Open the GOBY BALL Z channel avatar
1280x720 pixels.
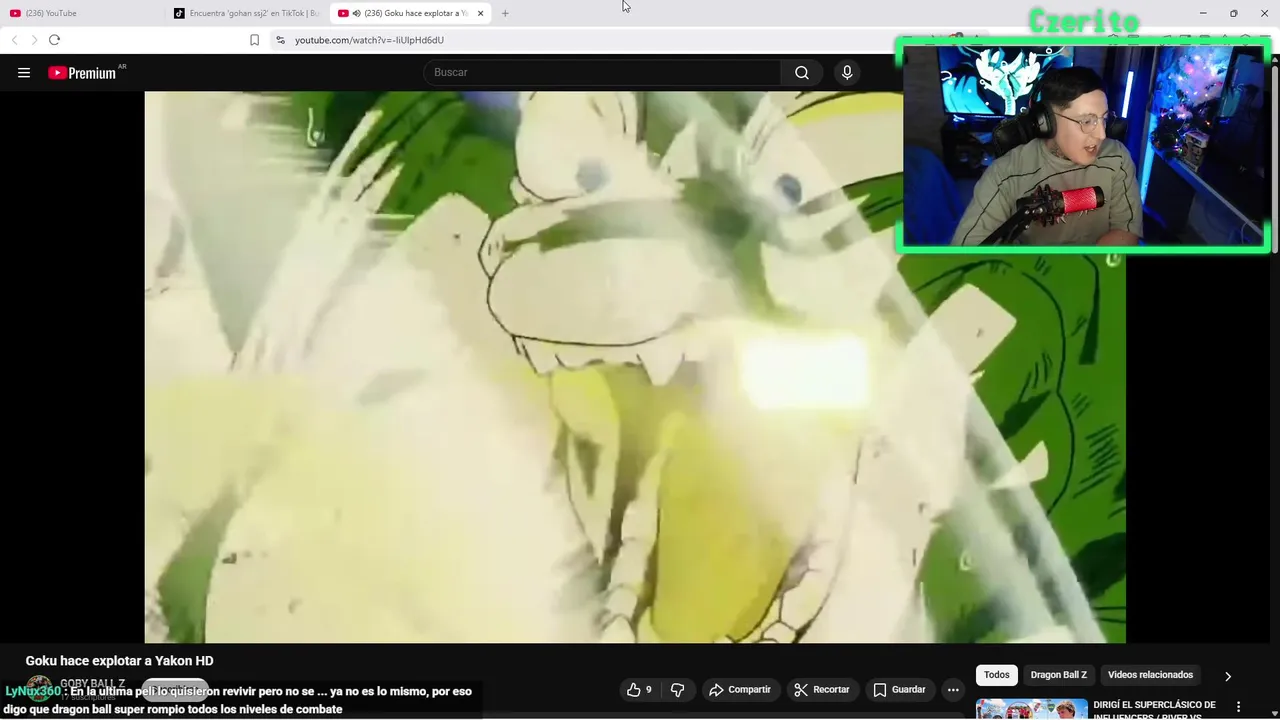point(38,690)
